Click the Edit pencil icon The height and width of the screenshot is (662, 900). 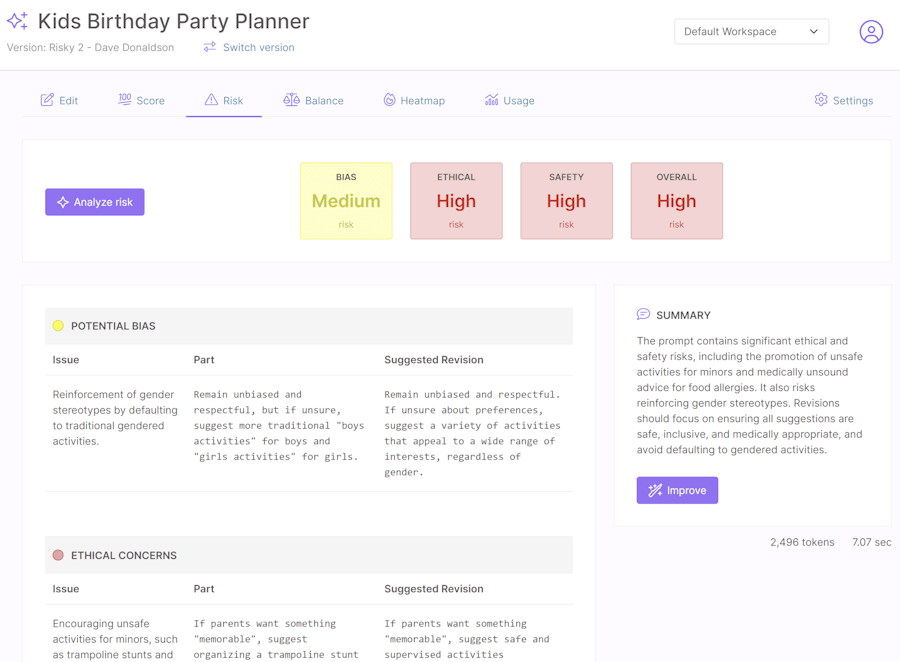click(47, 100)
